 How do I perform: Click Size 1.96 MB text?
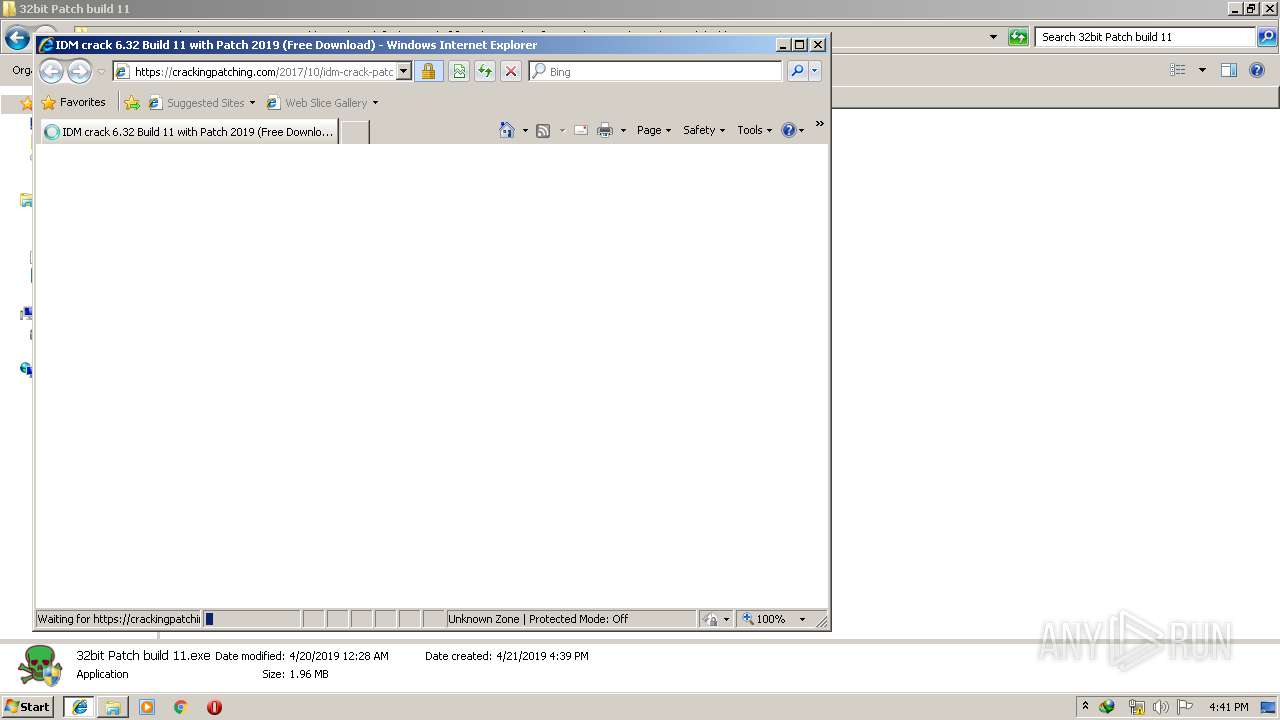[295, 674]
